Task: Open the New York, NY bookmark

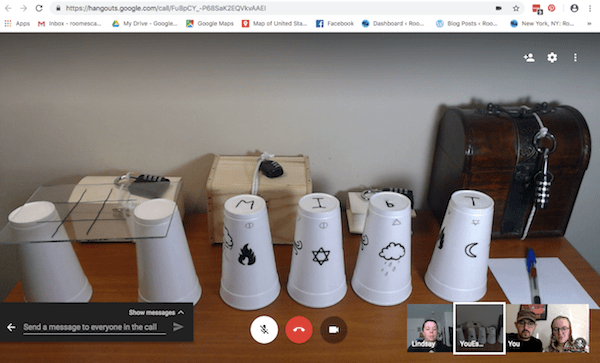Action: pyautogui.click(x=542, y=24)
